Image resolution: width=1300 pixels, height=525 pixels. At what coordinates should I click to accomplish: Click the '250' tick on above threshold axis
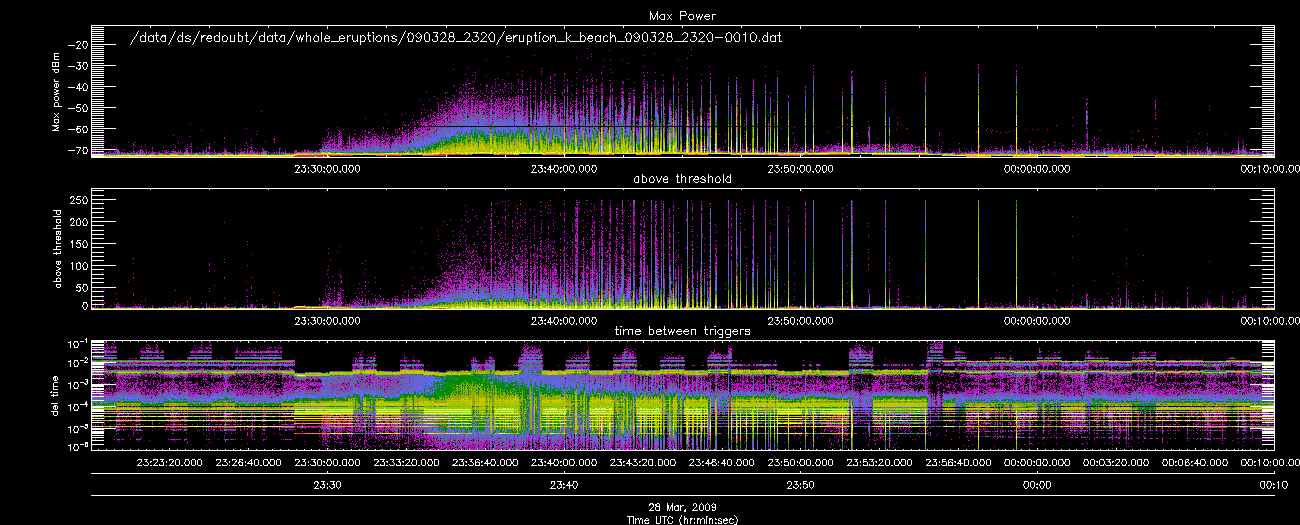79,201
